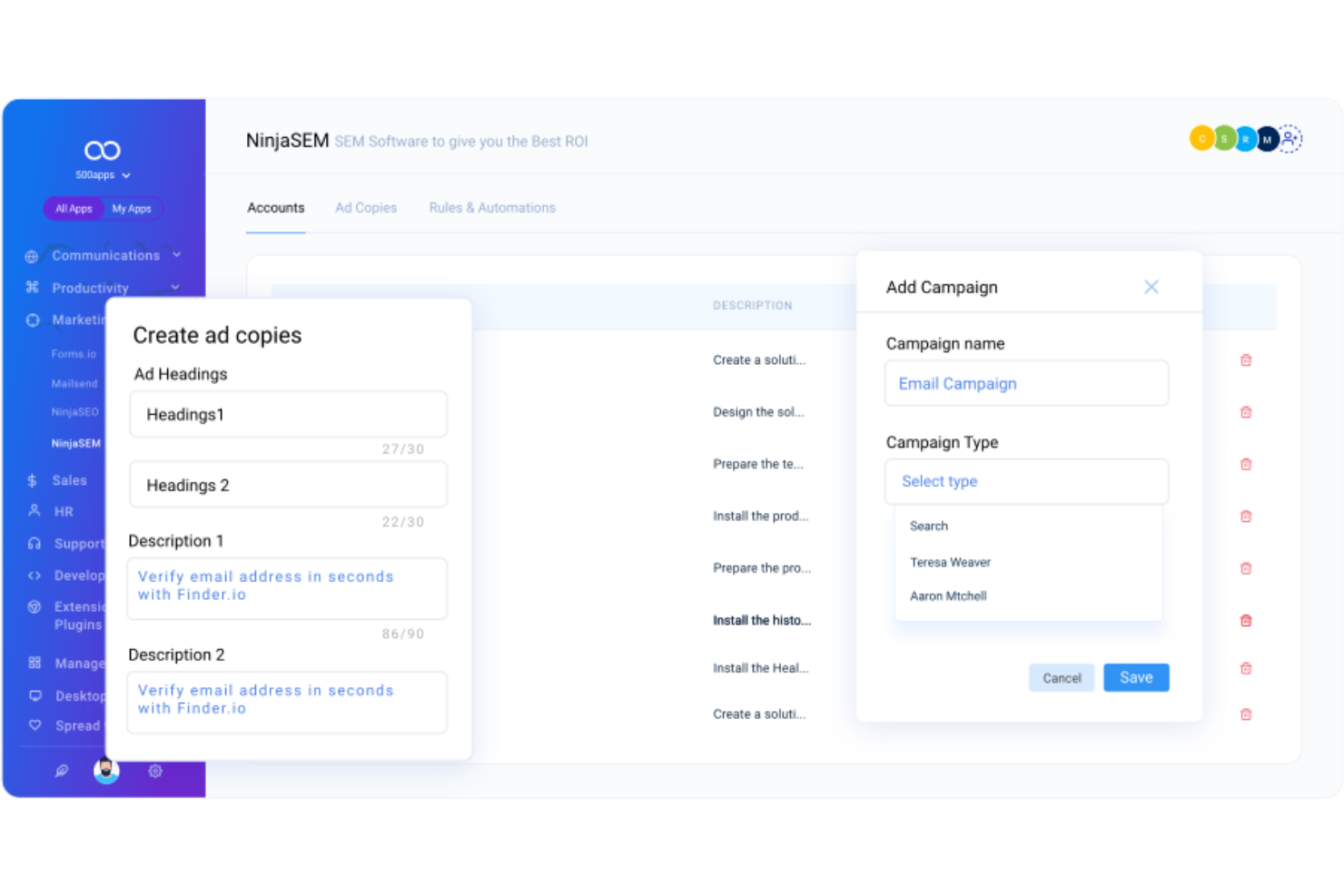Viewport: 1344px width, 896px height.
Task: Click the Support headset icon
Action: [35, 544]
